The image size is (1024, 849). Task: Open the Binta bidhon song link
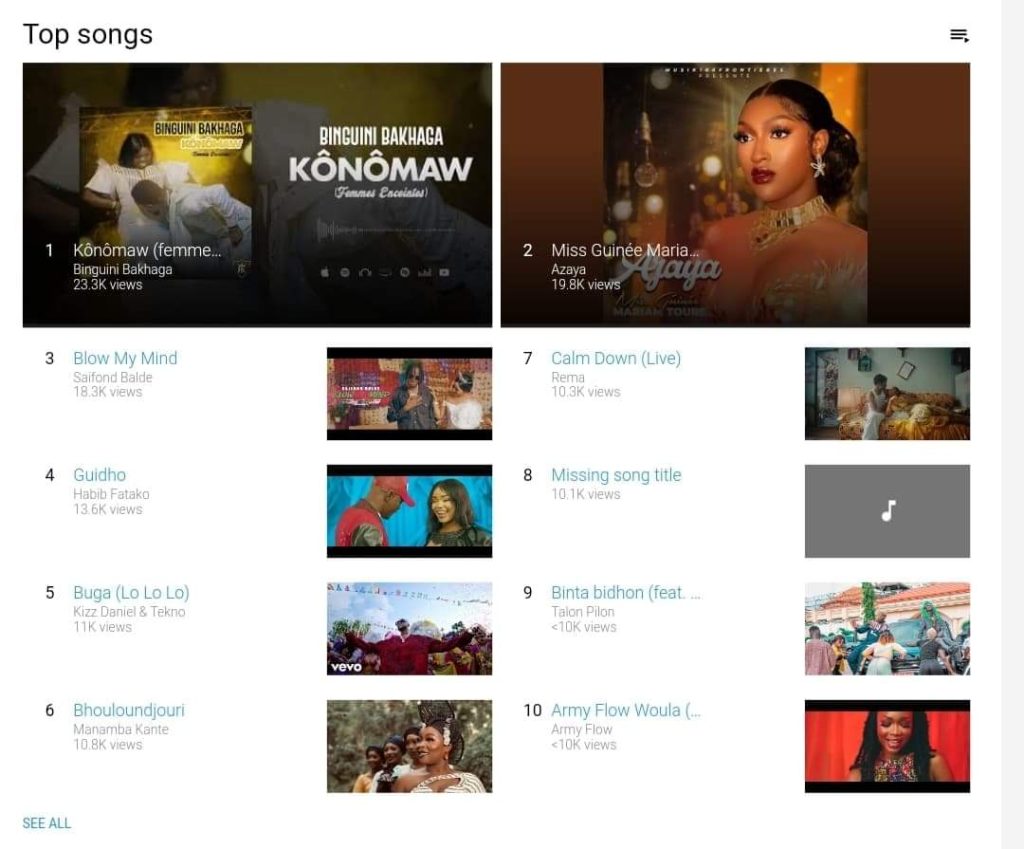[x=626, y=592]
